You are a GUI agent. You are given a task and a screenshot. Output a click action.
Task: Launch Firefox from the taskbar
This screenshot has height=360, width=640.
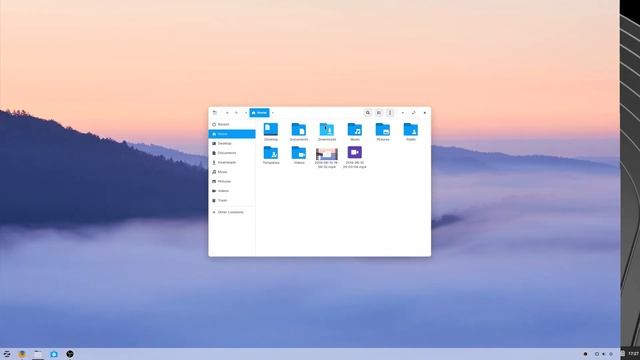click(22, 354)
